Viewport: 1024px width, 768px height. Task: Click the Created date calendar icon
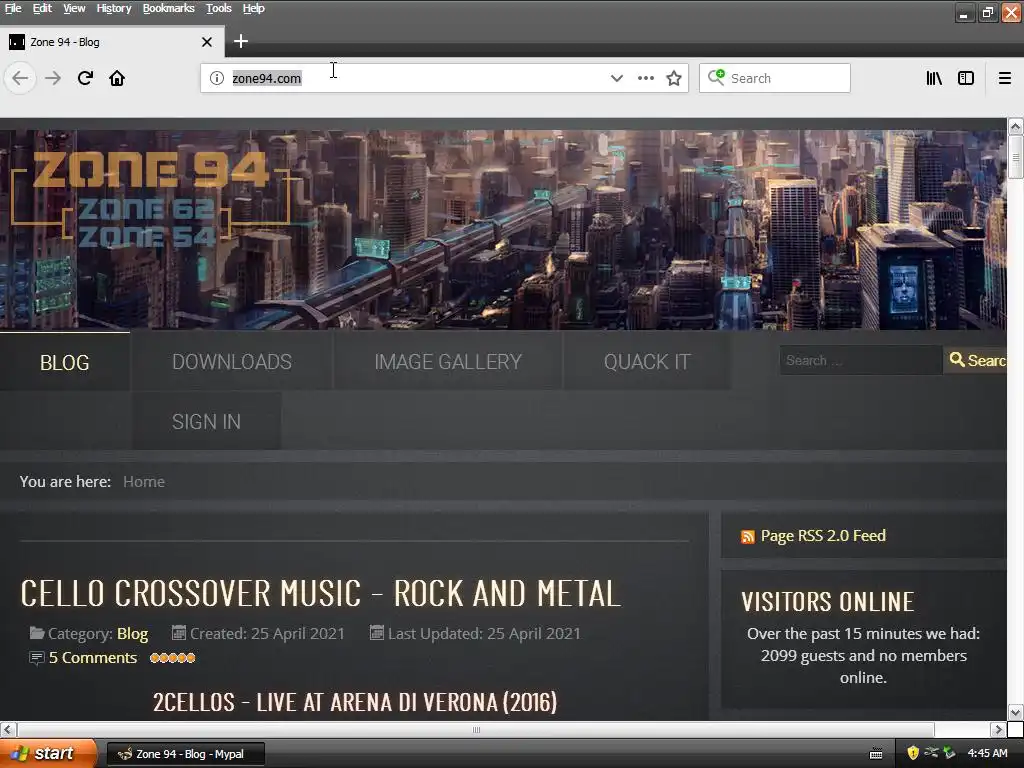[x=178, y=633]
